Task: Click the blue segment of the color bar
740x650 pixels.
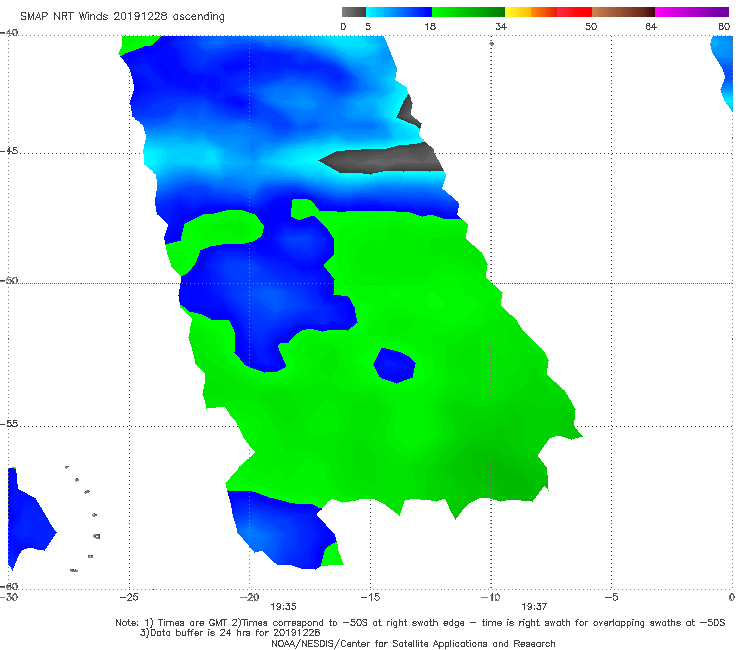Action: click(x=399, y=12)
